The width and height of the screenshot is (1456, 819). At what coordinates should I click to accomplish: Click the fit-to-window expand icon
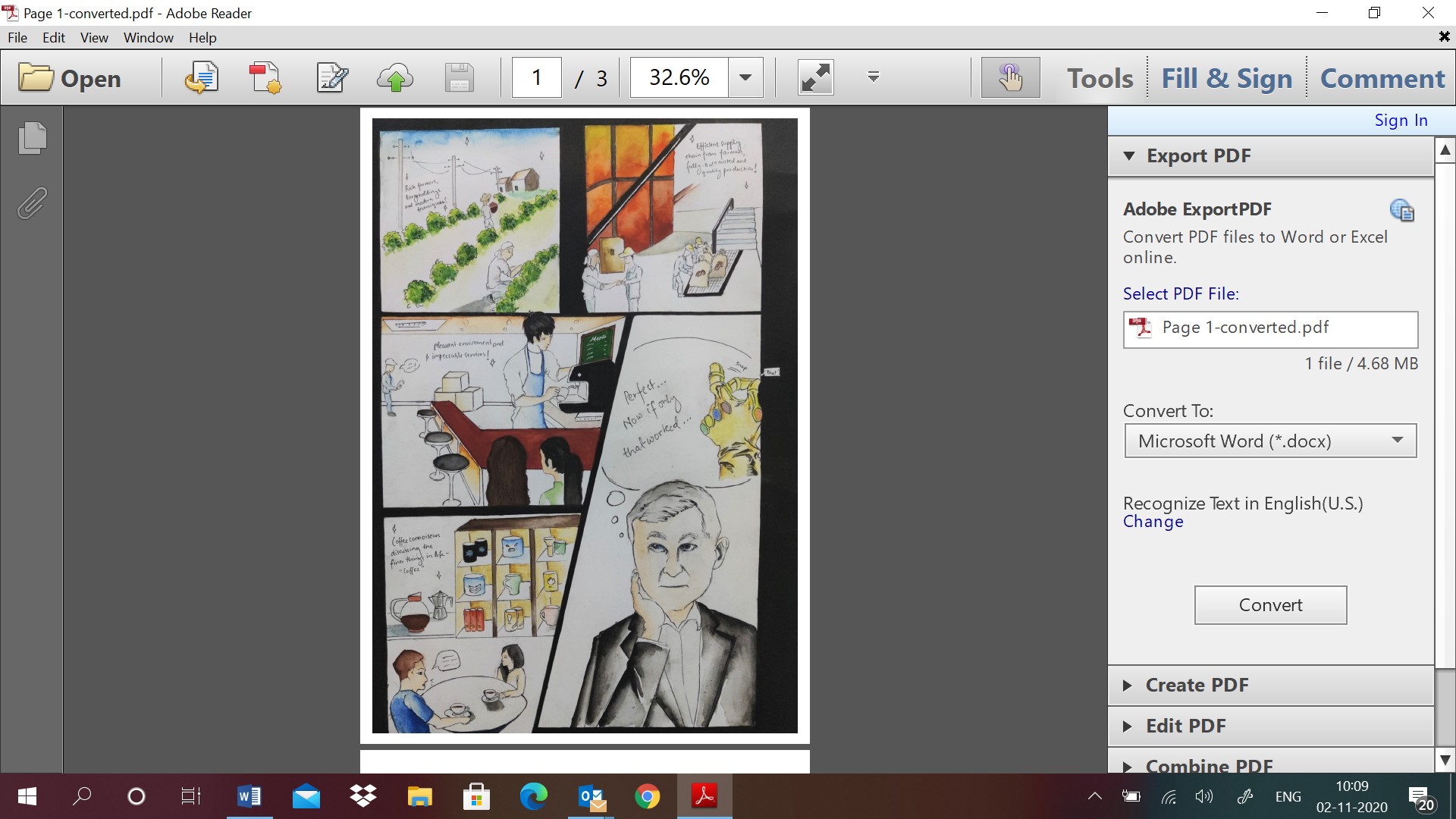click(816, 77)
